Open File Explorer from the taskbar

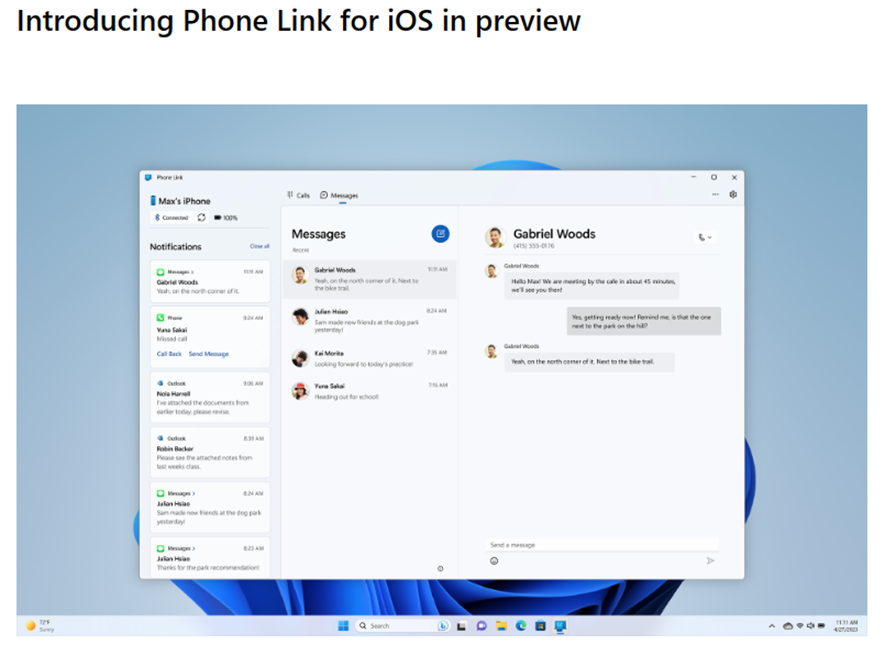pyautogui.click(x=501, y=626)
